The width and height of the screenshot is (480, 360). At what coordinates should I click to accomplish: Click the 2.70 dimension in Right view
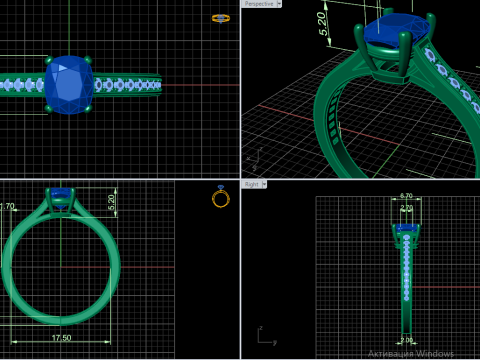pyautogui.click(x=407, y=207)
